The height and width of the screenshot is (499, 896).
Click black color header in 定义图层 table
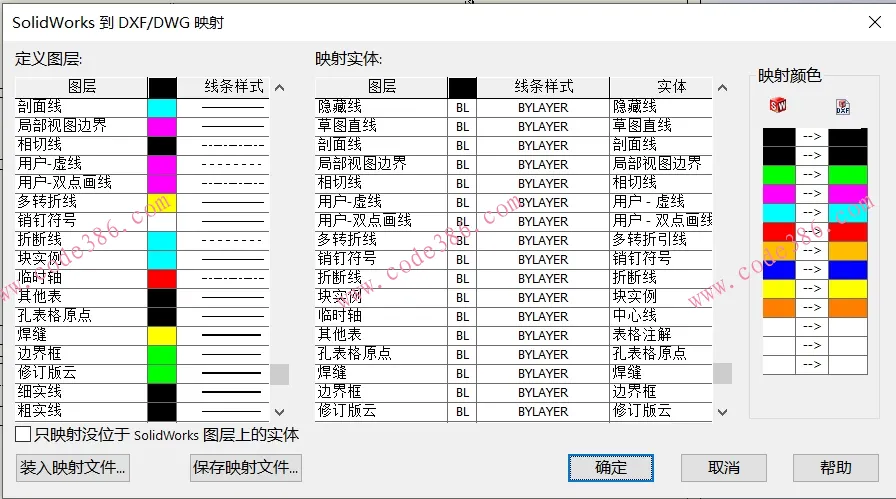pos(162,87)
